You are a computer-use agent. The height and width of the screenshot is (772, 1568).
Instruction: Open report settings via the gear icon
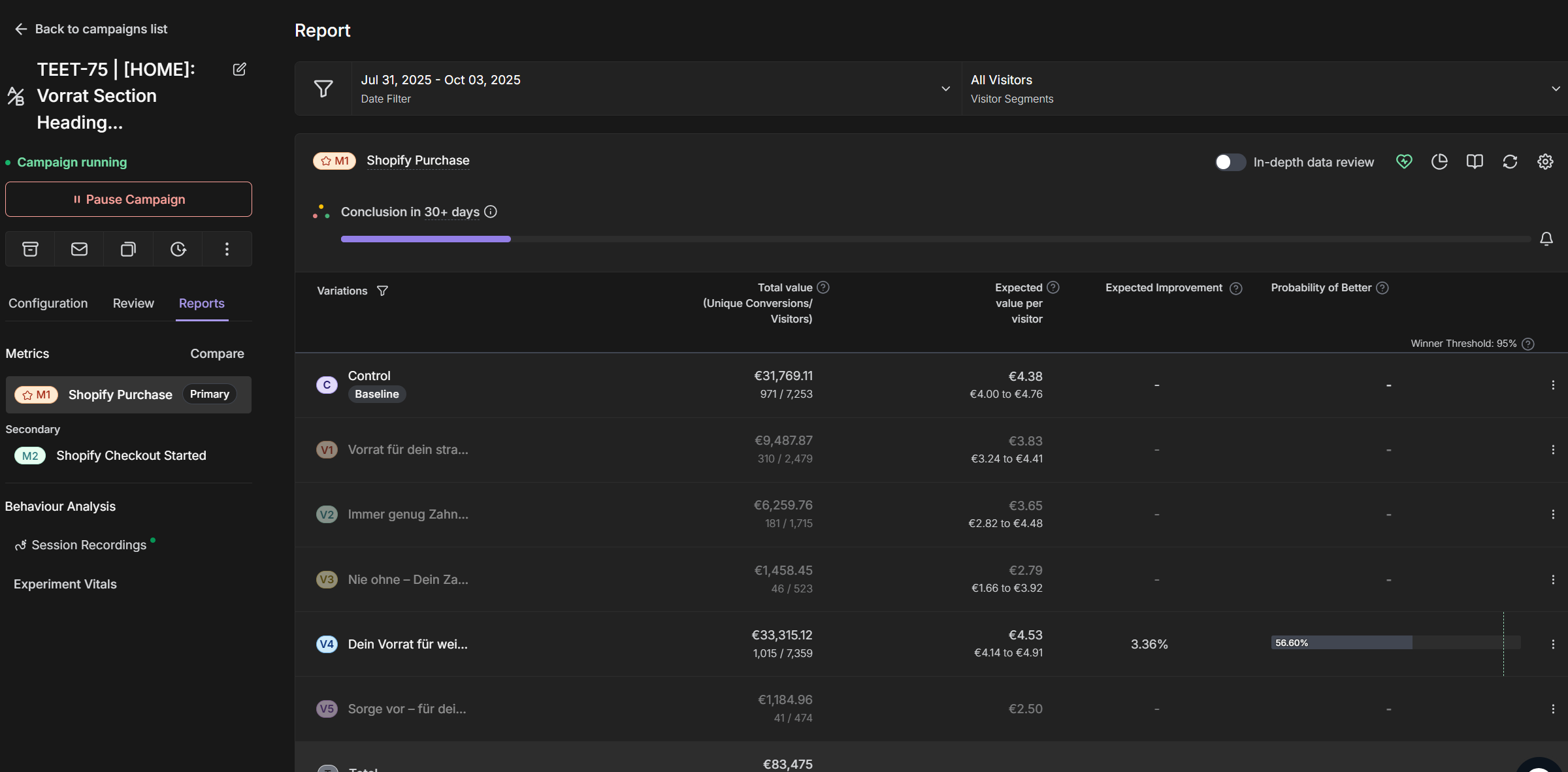coord(1544,161)
